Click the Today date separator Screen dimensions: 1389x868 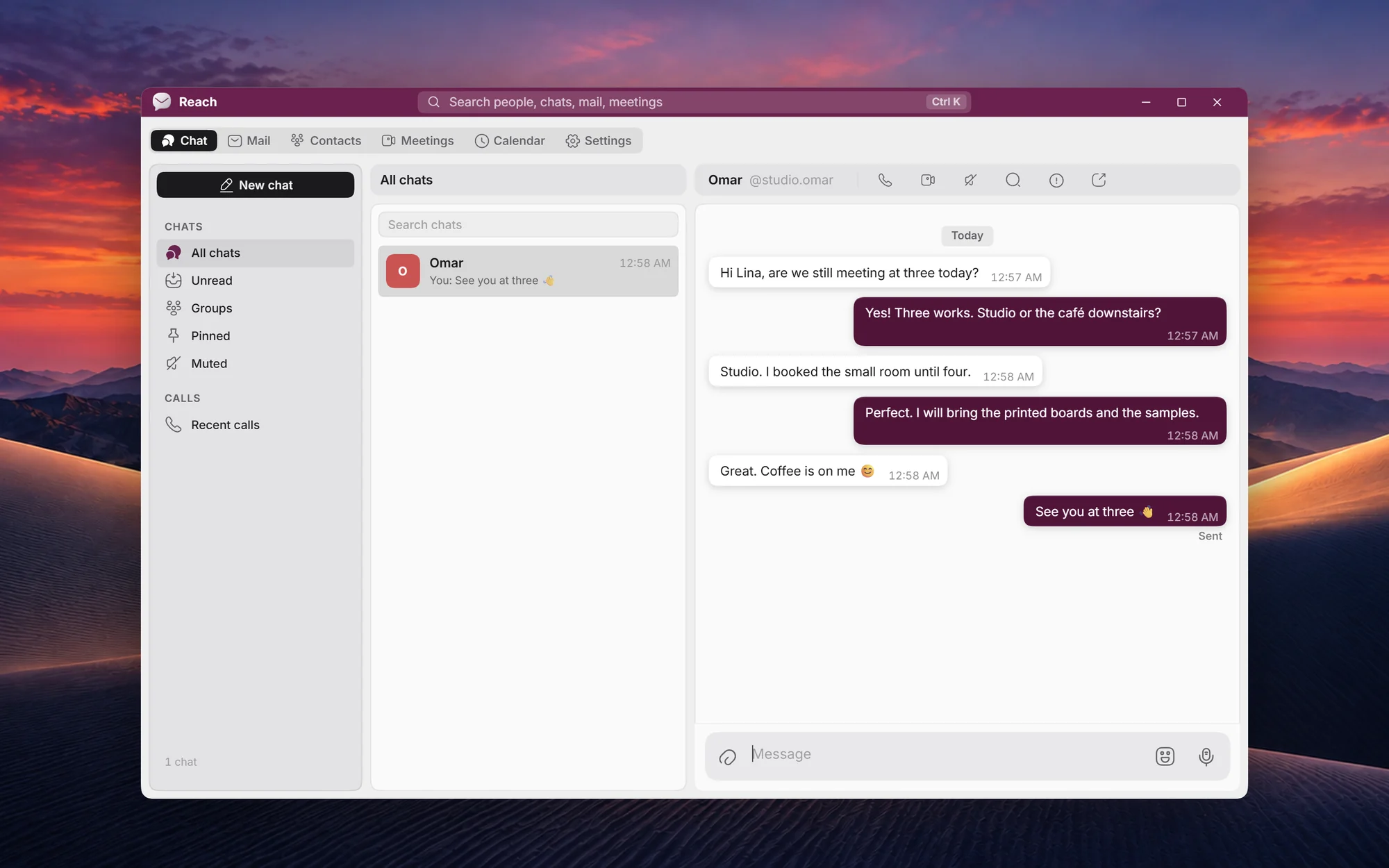tap(967, 236)
